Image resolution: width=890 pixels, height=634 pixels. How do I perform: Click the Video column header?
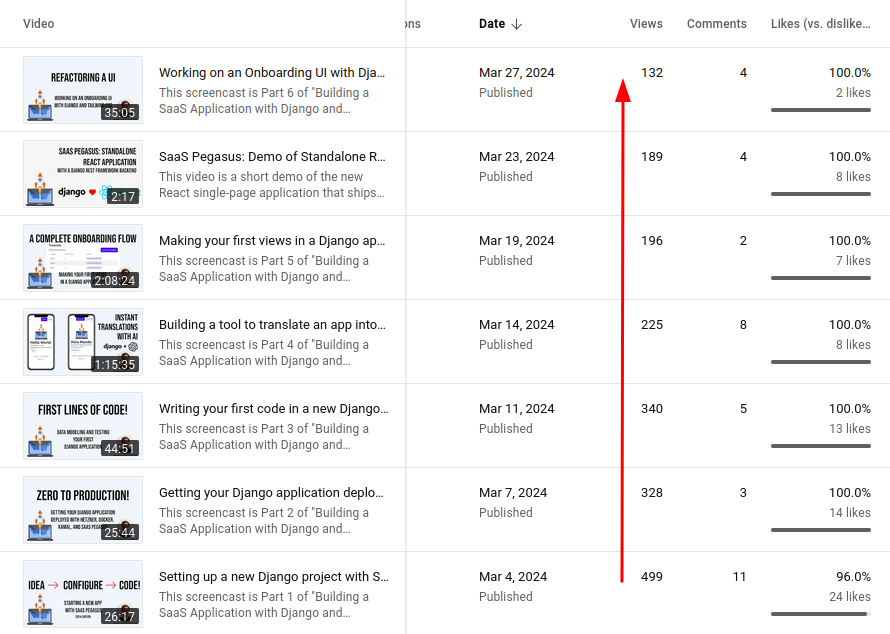(x=38, y=23)
